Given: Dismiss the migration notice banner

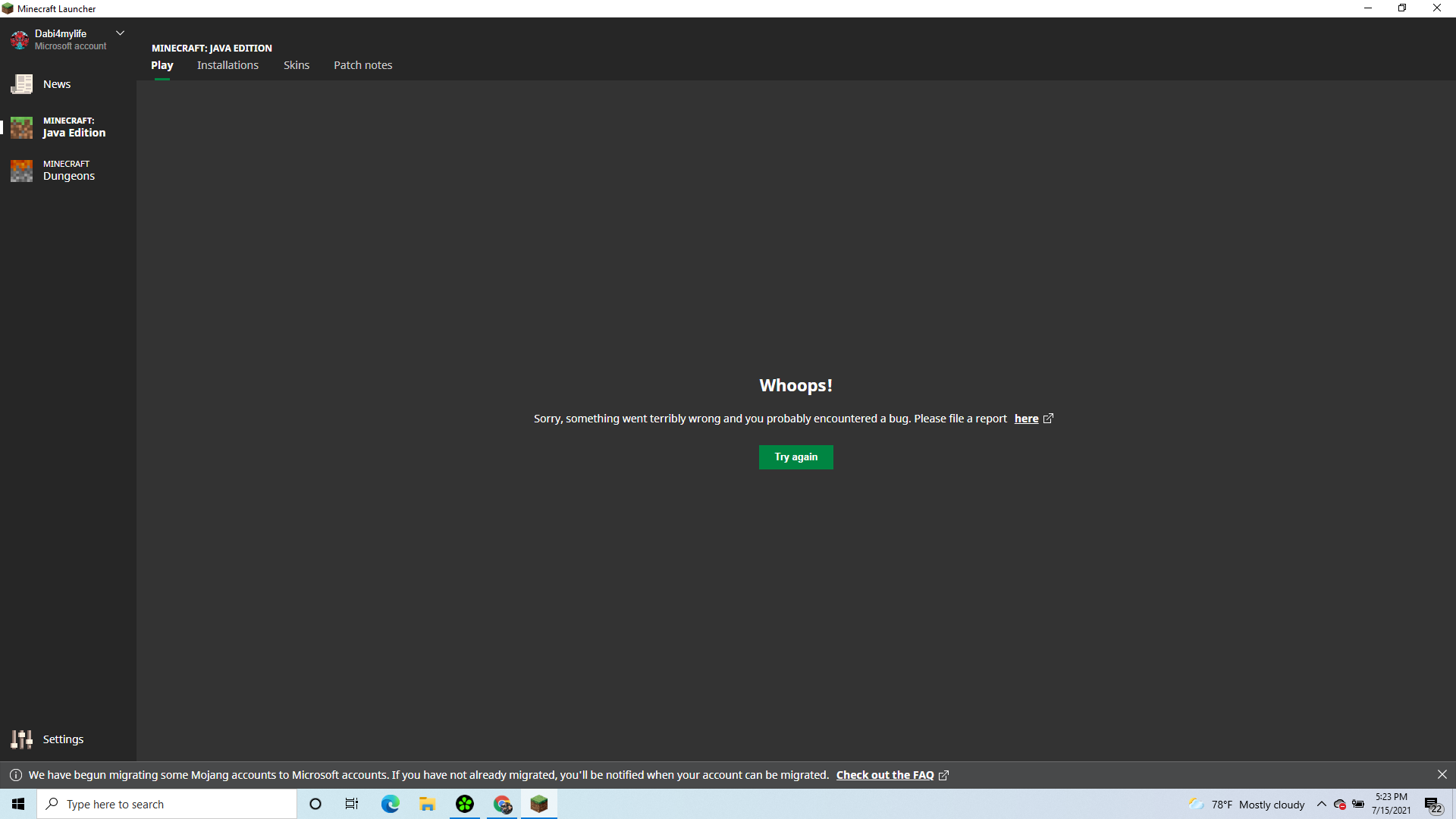Looking at the screenshot, I should pos(1442,774).
